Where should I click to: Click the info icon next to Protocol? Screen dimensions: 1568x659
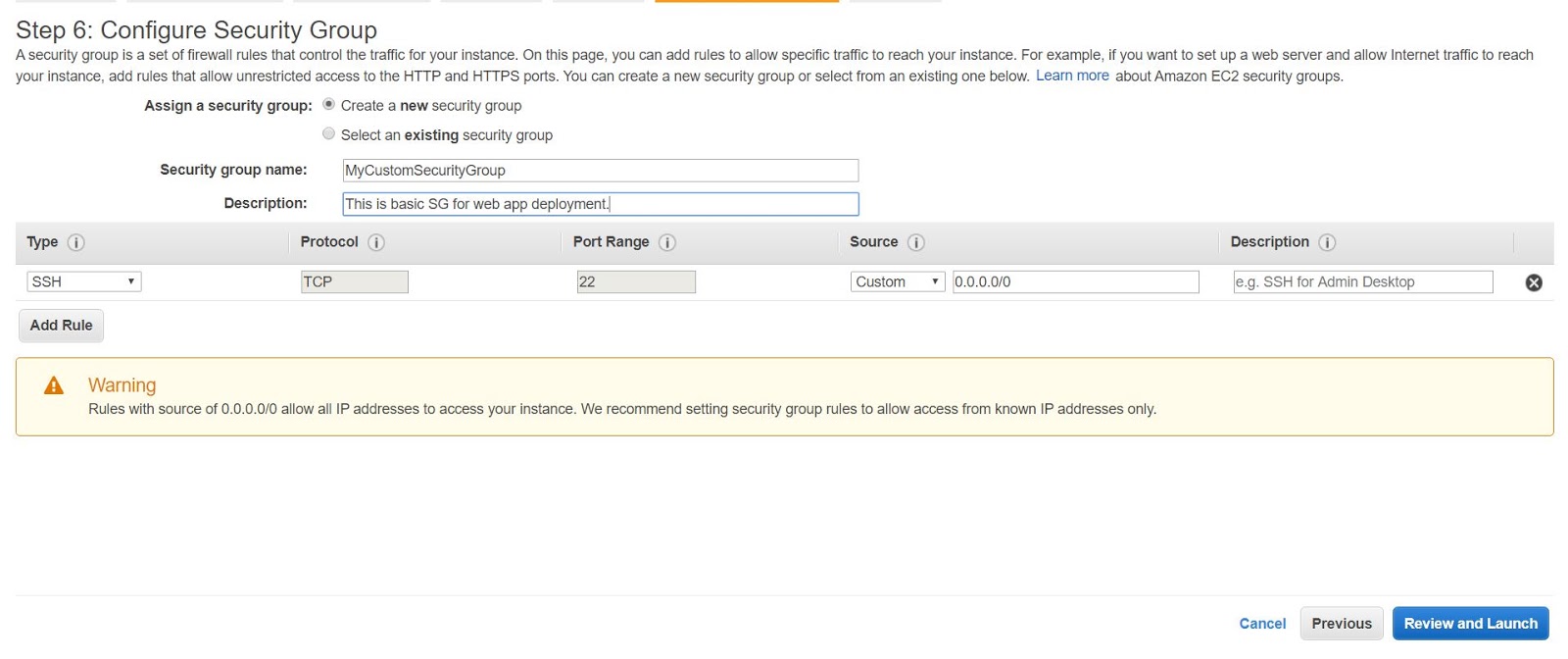pyautogui.click(x=376, y=242)
